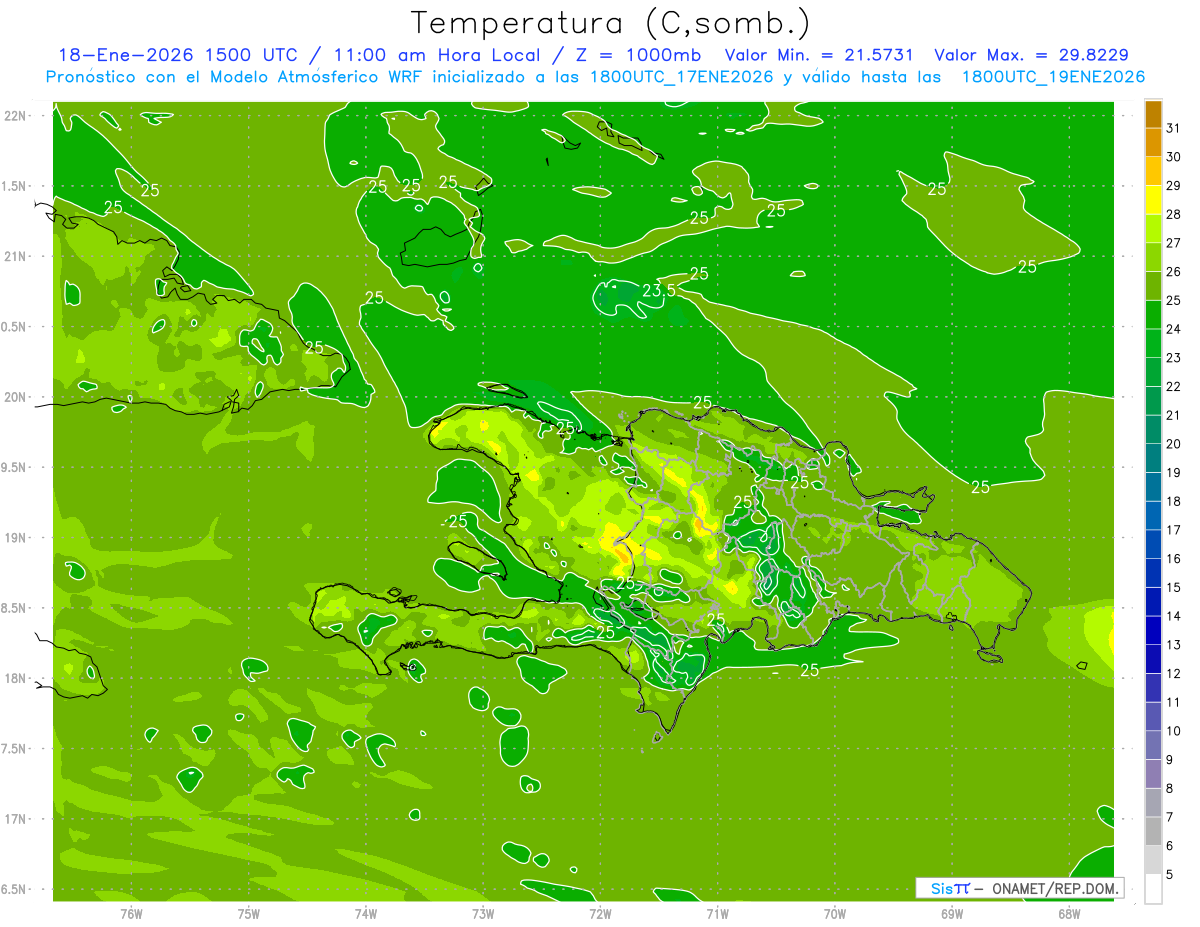Click the gray band between 6 and 7
This screenshot has height=927, width=1200.
coord(1153,831)
